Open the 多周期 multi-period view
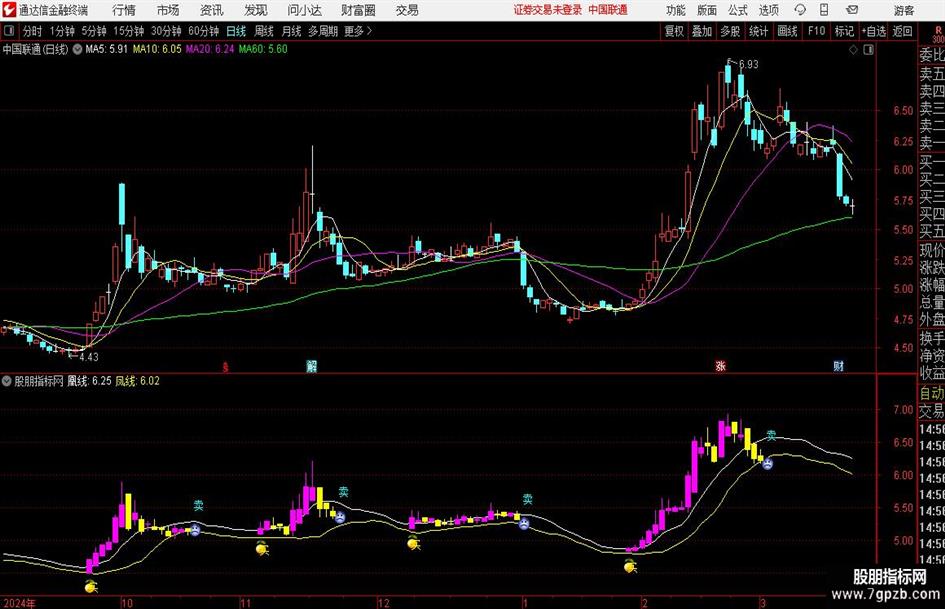 (323, 31)
